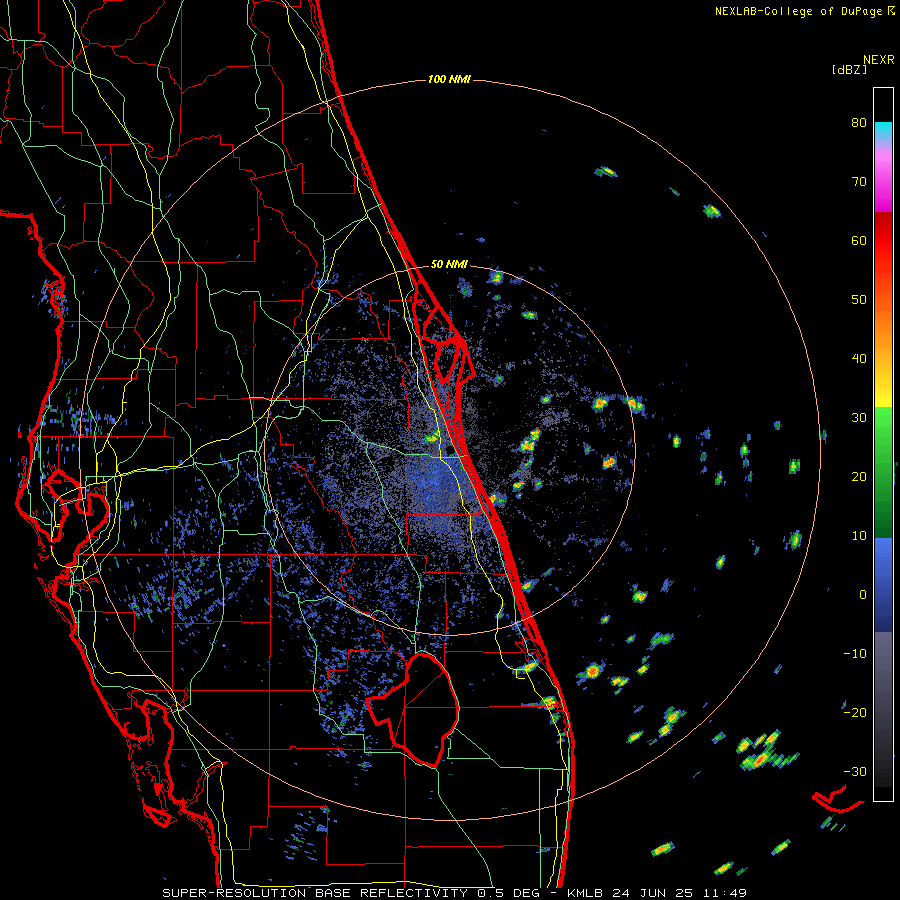
Task: Click the "[dBZ]" unit label
Action: click(x=849, y=69)
